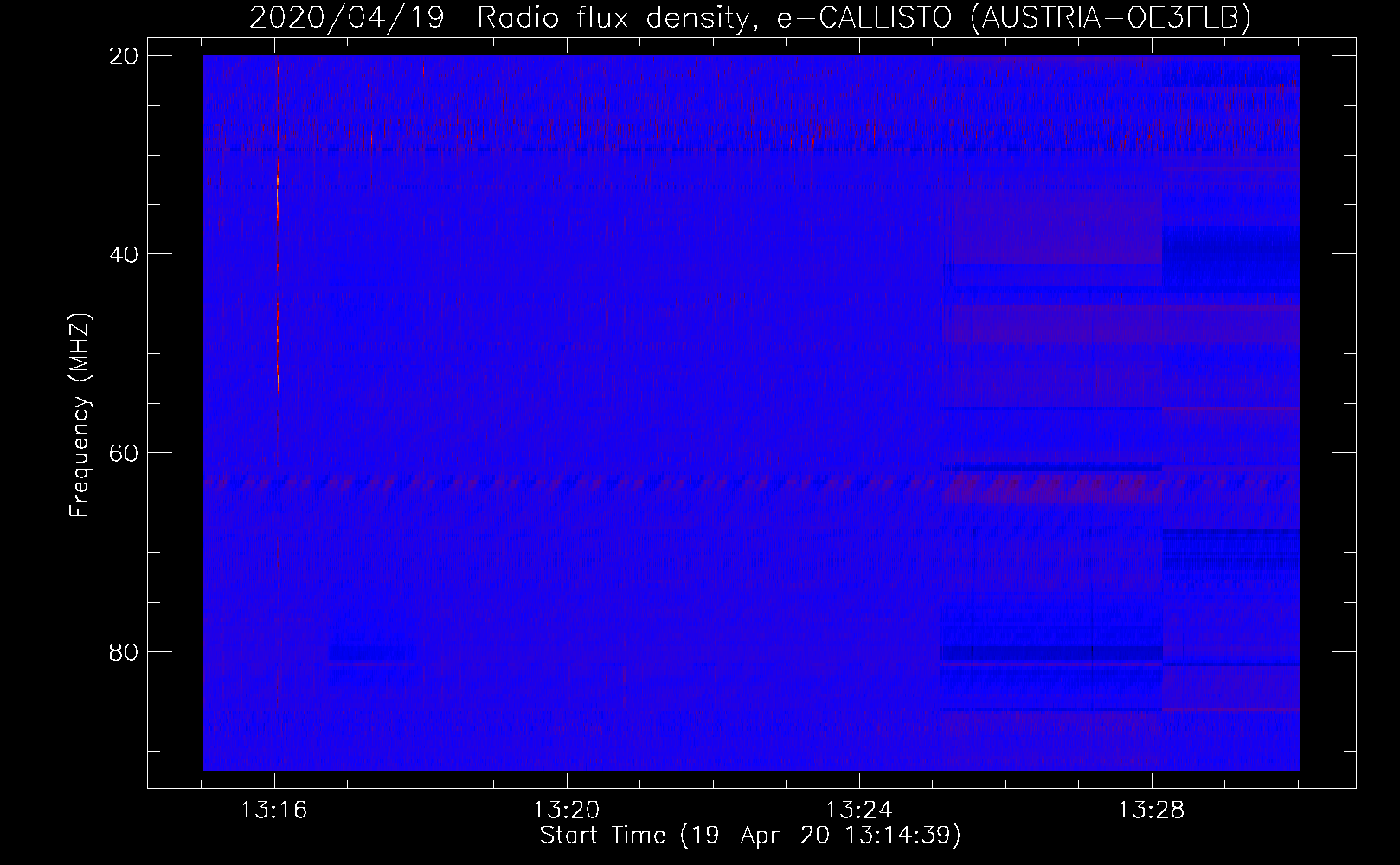Click the plot title 2020/04/19 Radio flux density
Screen dimensions: 1400x865
750,17
